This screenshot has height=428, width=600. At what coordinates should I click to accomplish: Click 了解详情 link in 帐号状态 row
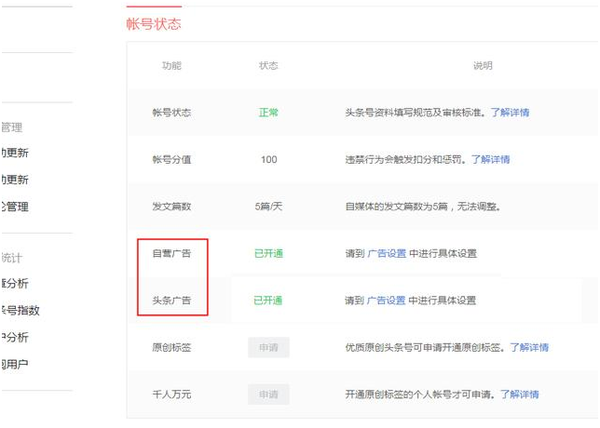click(x=509, y=113)
